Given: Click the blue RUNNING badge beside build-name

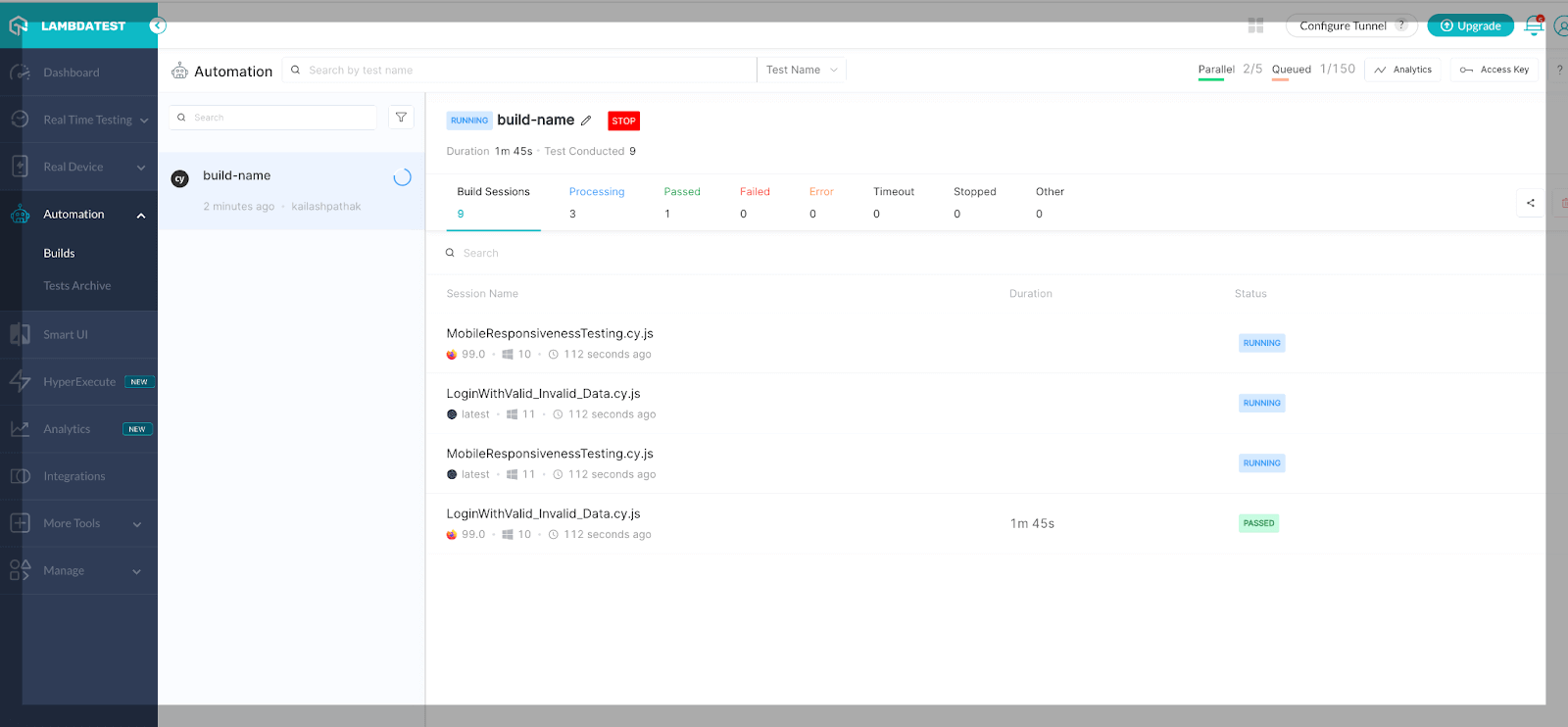Looking at the screenshot, I should 469,121.
